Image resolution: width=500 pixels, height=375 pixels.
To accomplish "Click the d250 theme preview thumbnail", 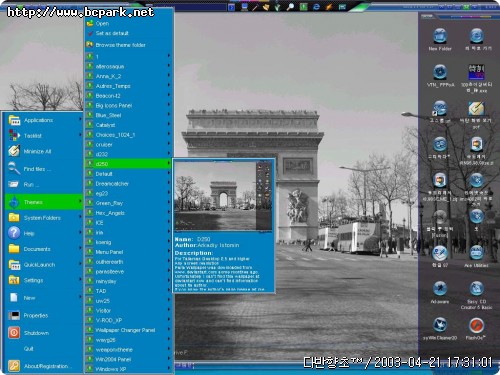I will [x=223, y=196].
